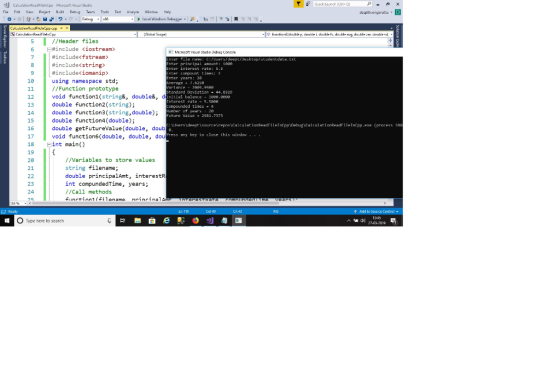The height and width of the screenshot is (373, 560).
Task: Open the Team menu
Action: 90,12
